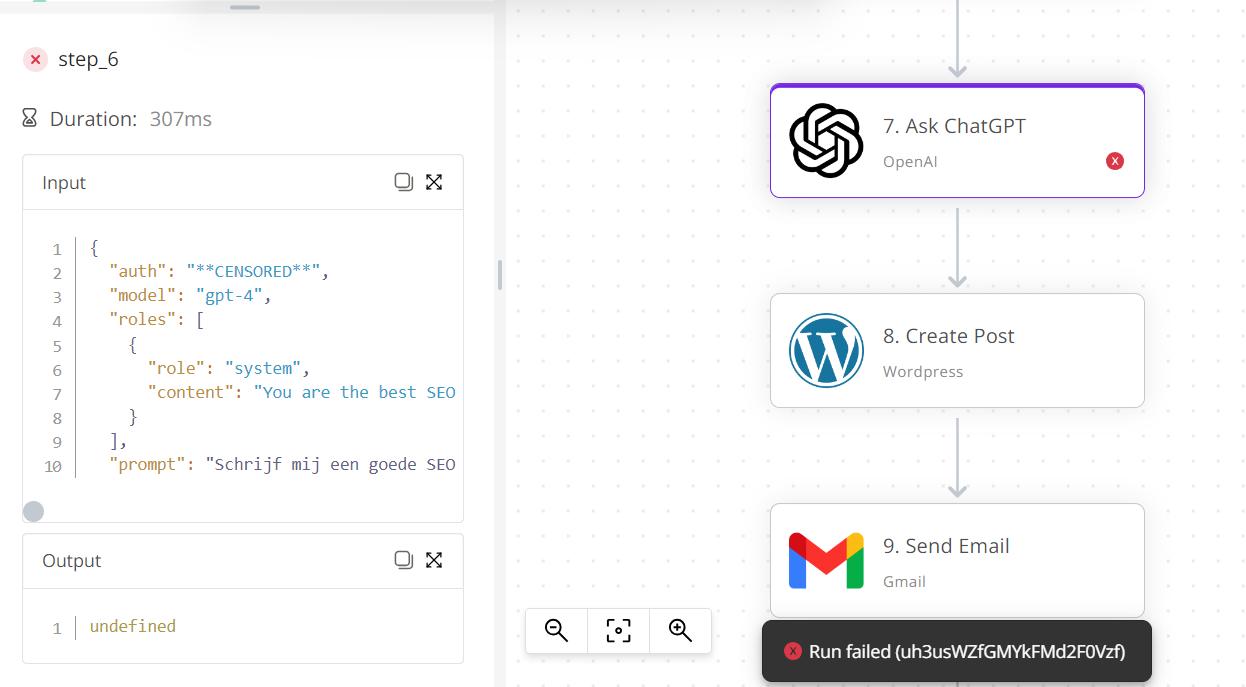Copy the Input panel contents

[x=403, y=182]
